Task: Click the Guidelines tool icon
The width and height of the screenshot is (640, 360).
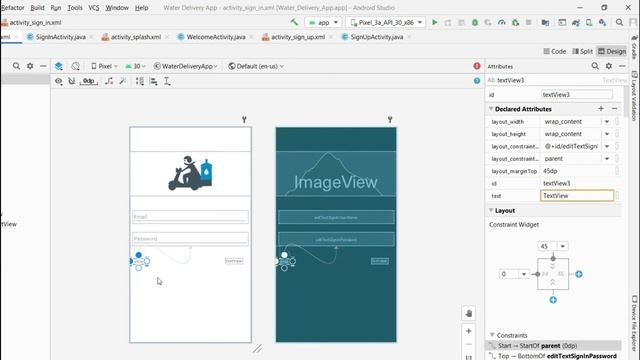Action: point(167,81)
